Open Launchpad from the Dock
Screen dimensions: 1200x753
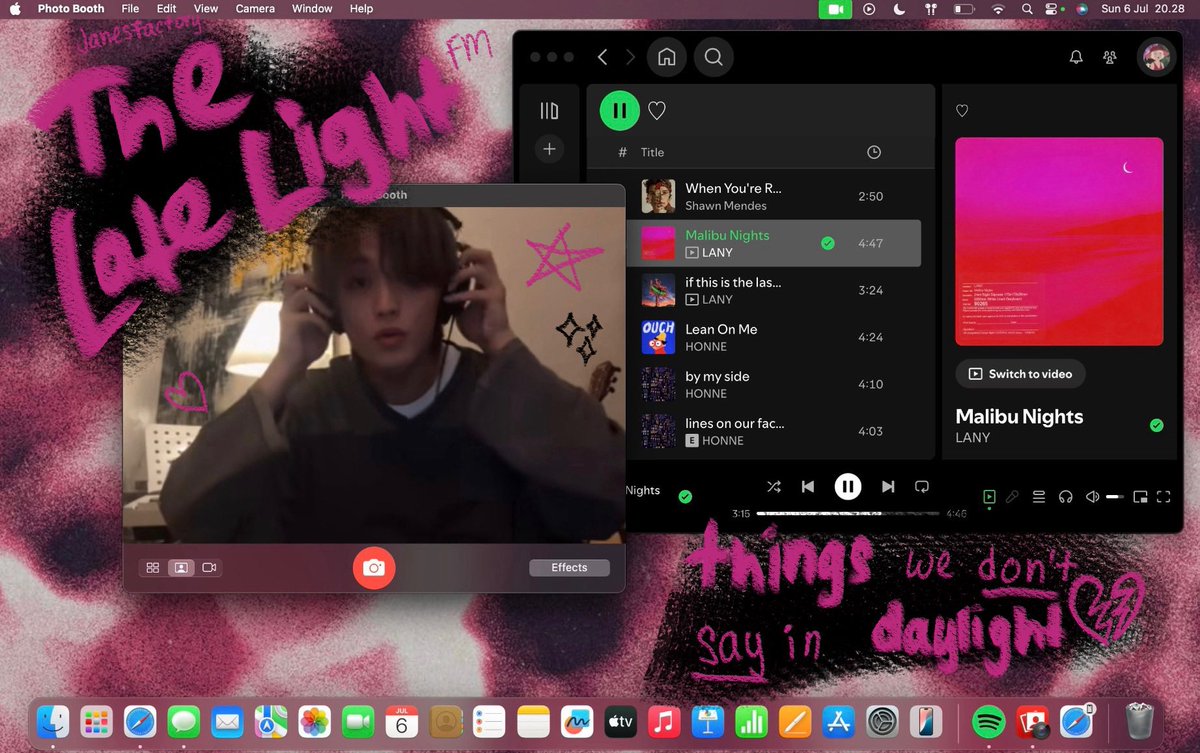[96, 721]
